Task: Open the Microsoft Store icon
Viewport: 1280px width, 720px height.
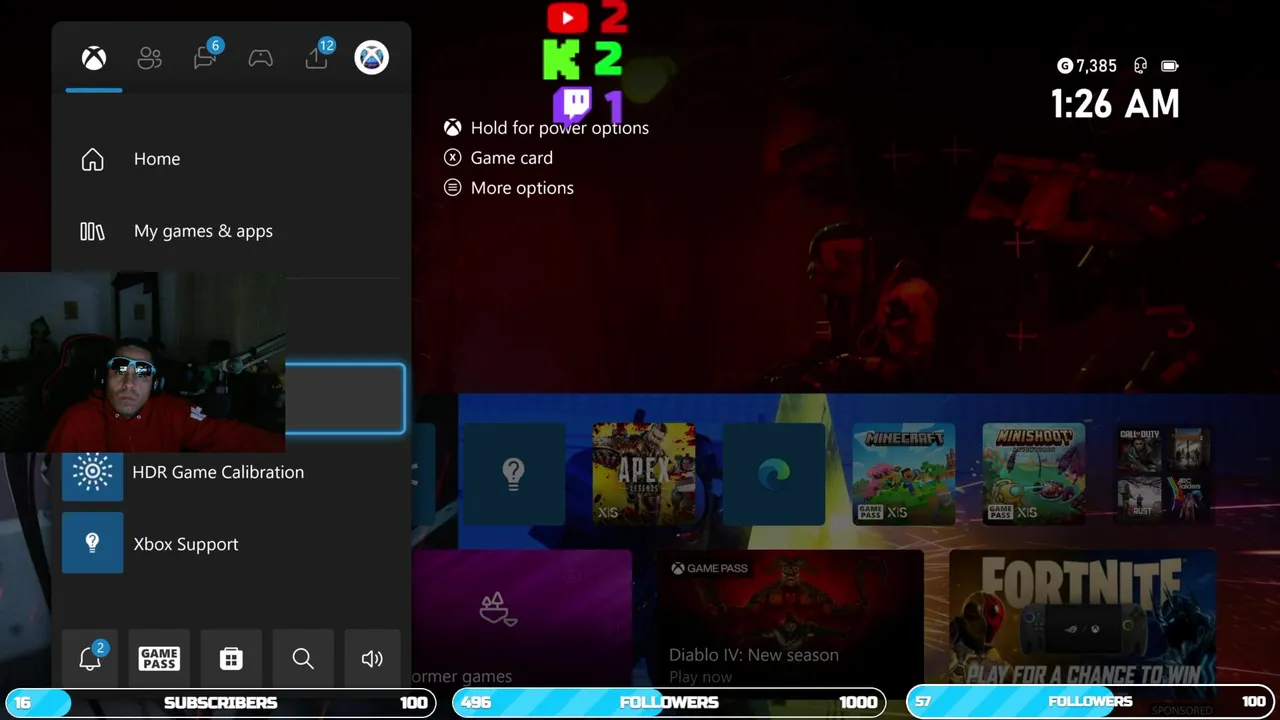Action: click(231, 658)
